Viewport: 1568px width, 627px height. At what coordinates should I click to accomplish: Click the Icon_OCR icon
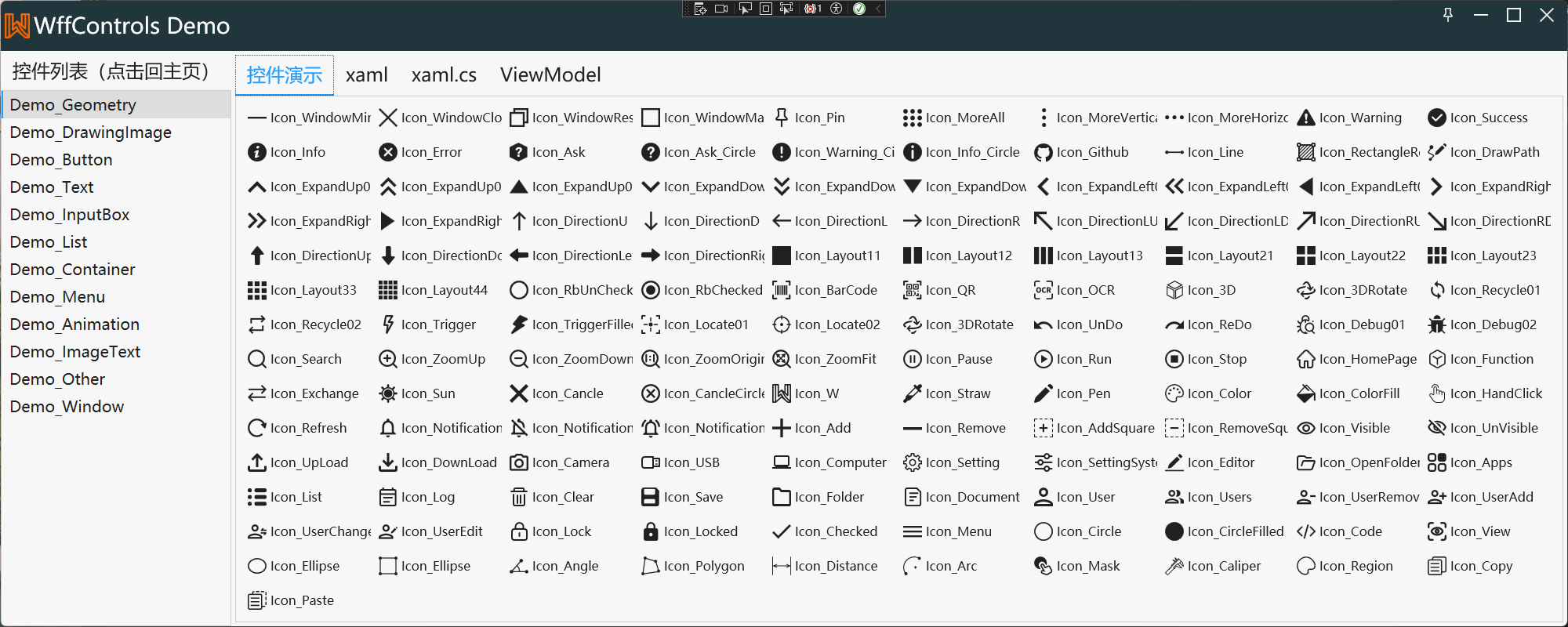click(1043, 290)
